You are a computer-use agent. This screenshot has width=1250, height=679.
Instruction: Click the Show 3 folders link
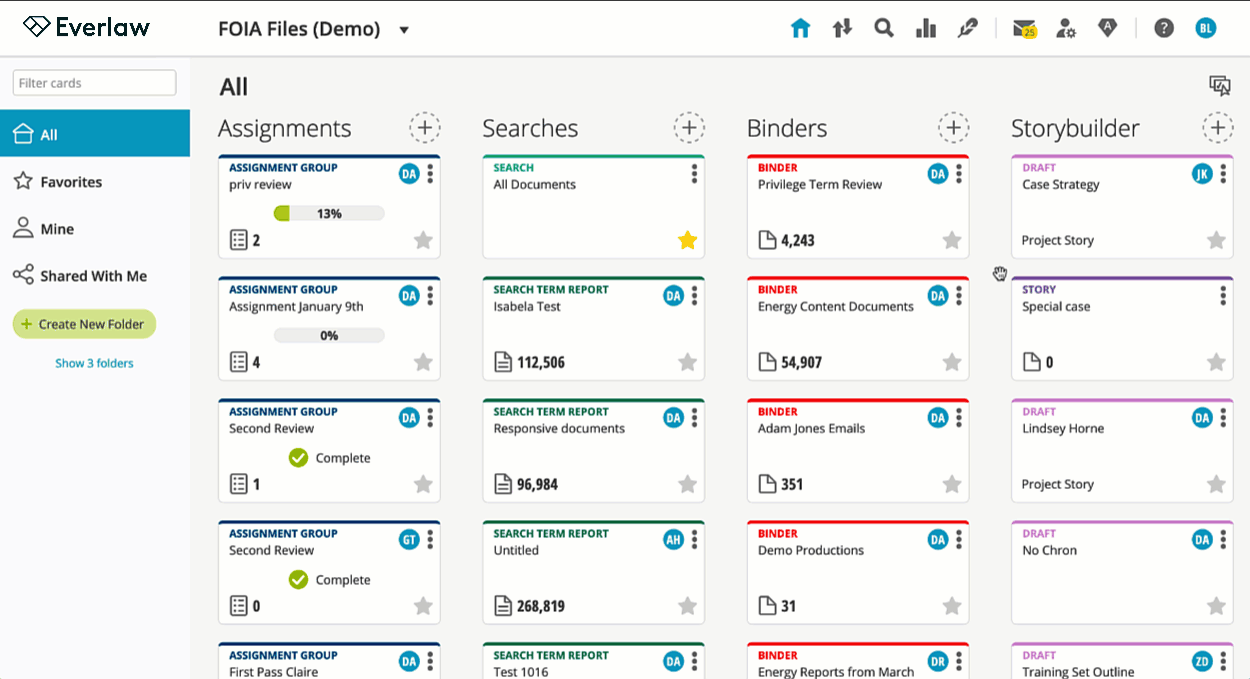tap(94, 363)
